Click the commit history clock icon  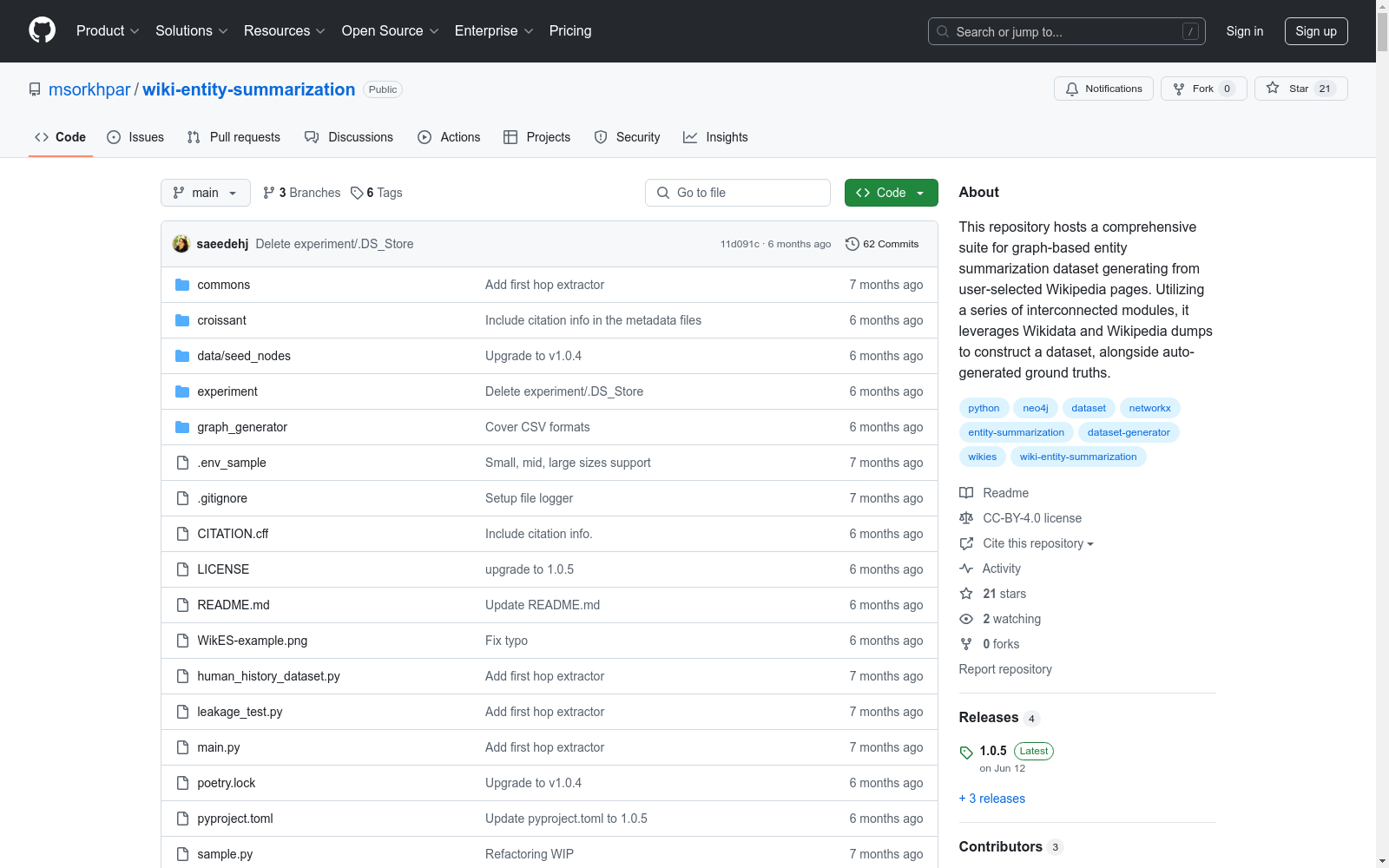tap(852, 244)
